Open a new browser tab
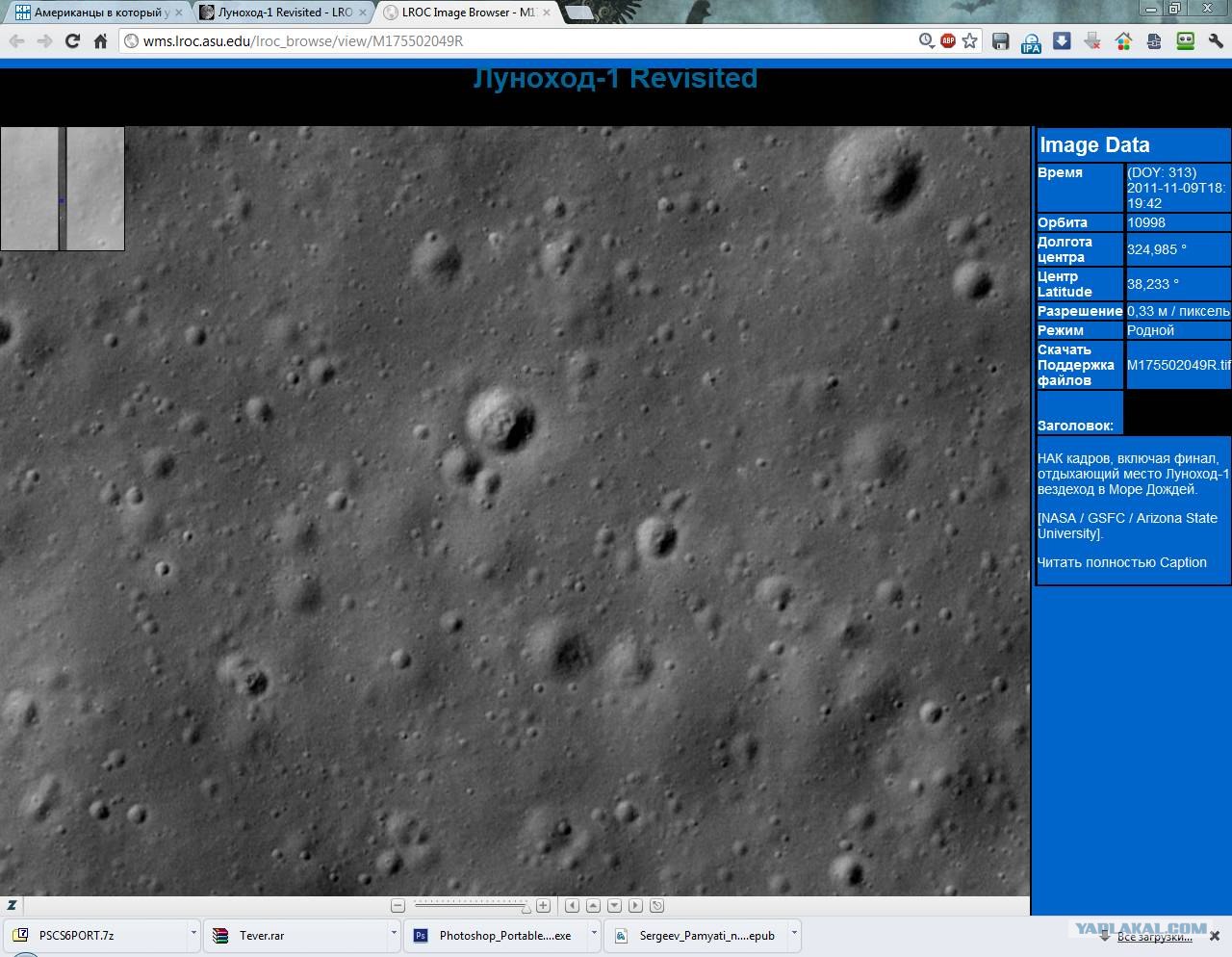 [x=577, y=13]
